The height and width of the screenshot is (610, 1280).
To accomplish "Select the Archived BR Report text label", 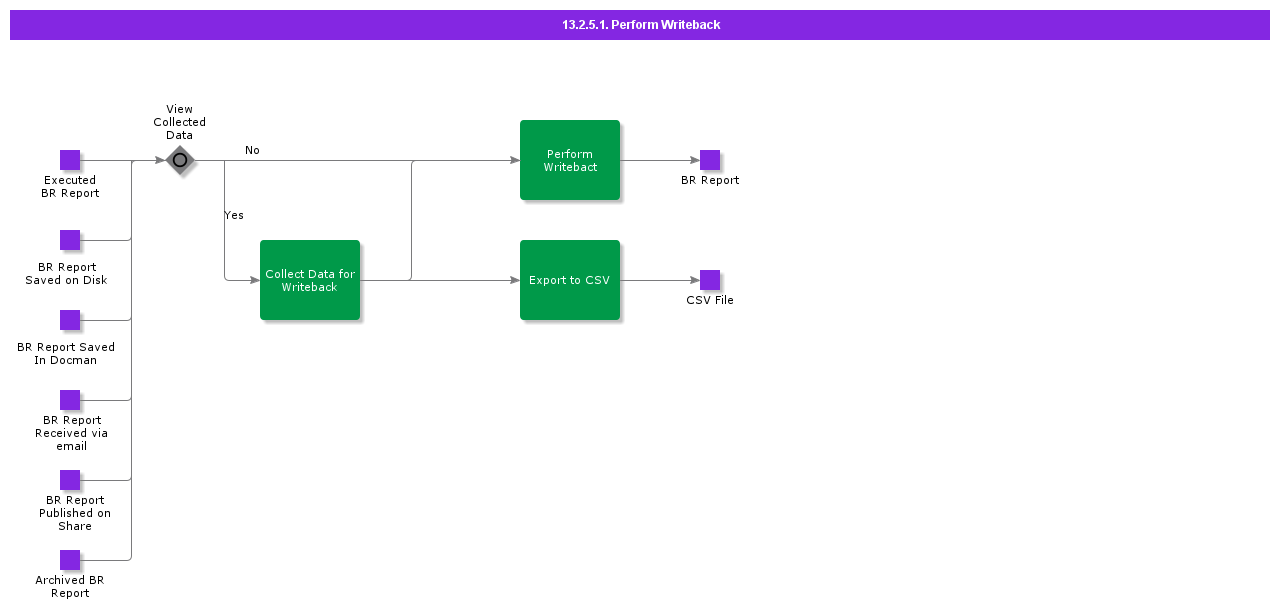I will [x=70, y=587].
